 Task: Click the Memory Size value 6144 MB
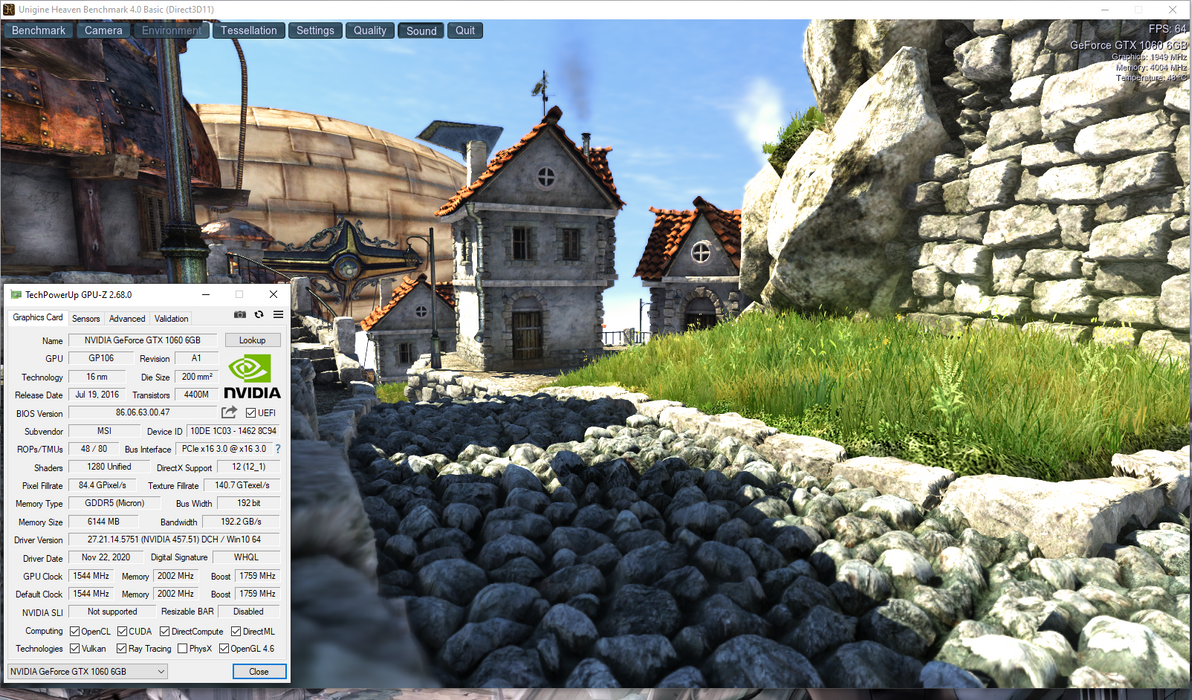(103, 521)
